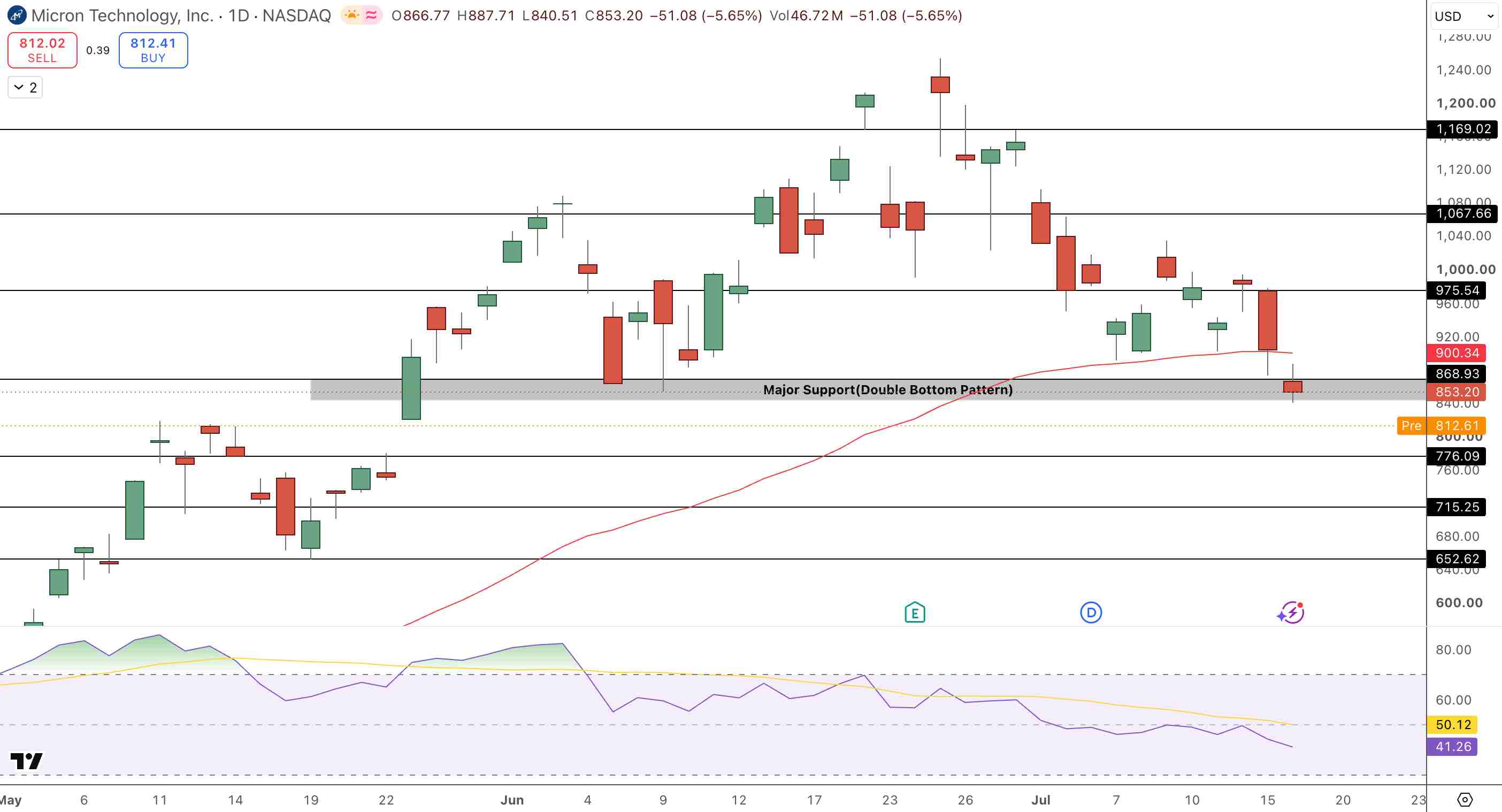
Task: Click the C853.20 close value in header
Action: coord(614,15)
